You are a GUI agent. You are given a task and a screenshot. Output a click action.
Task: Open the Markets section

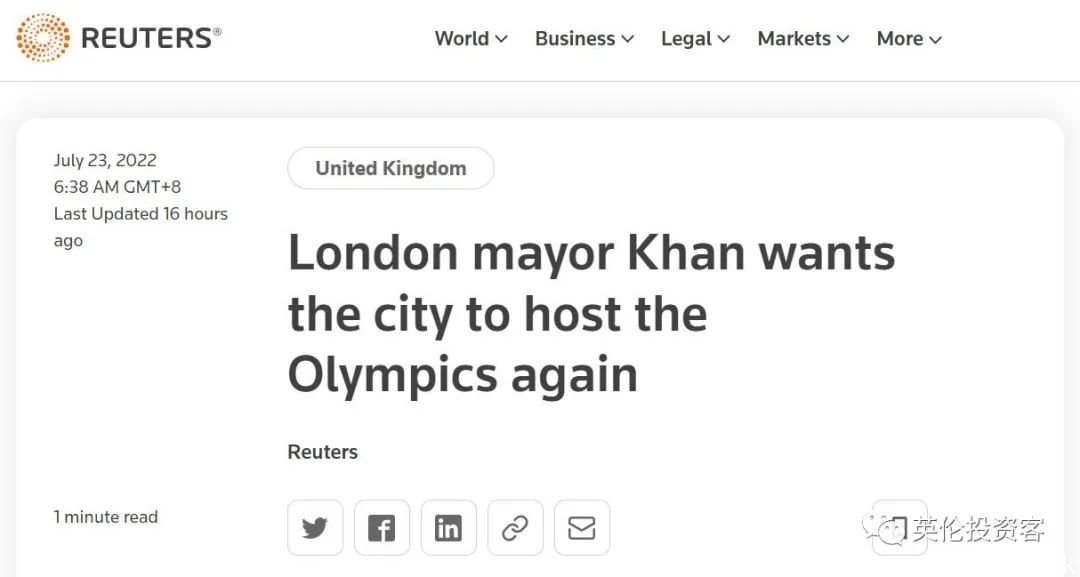[x=794, y=39]
